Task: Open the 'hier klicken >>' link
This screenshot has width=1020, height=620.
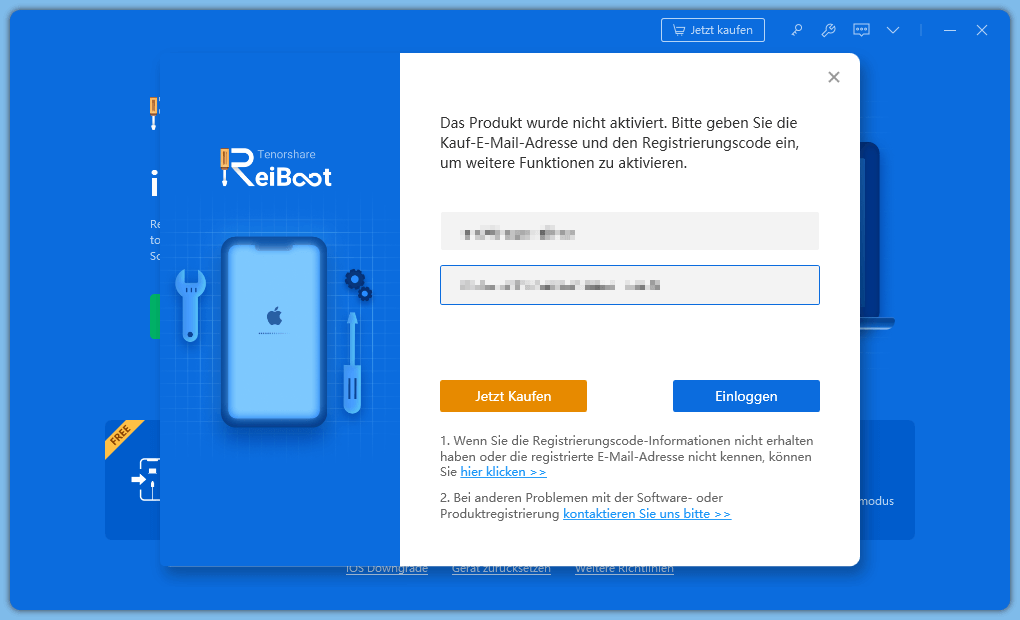Action: 503,472
